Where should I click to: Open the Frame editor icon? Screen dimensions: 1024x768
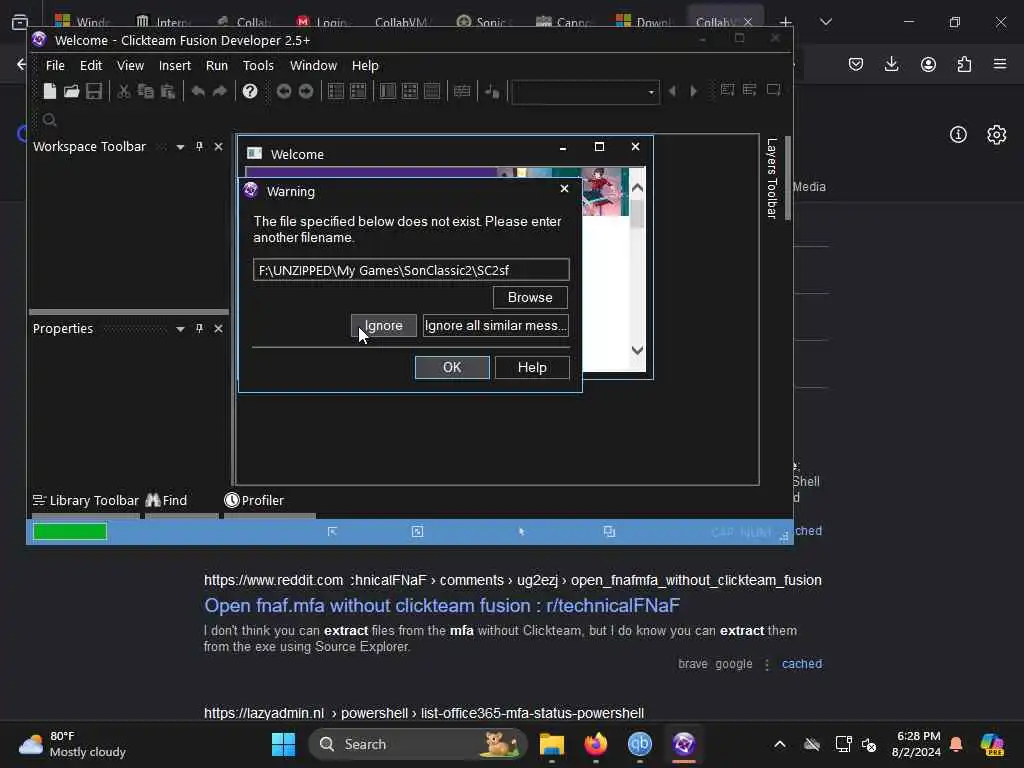tap(358, 91)
